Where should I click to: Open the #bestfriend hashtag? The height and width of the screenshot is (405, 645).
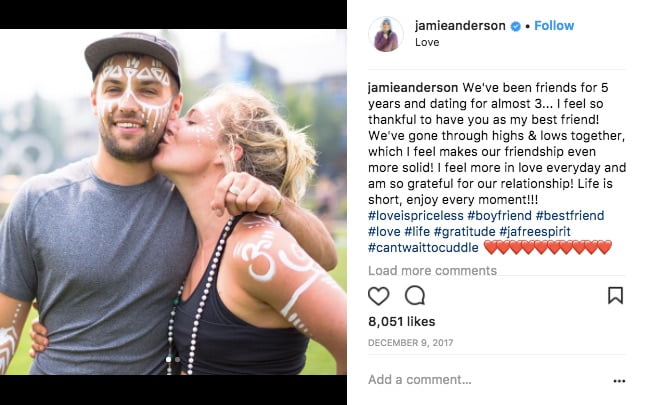(x=570, y=215)
